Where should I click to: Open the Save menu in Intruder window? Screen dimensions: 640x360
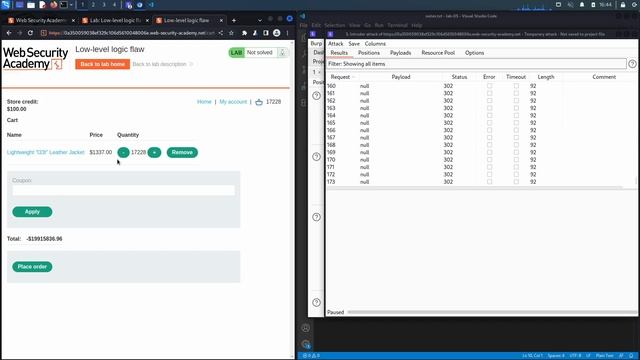tap(354, 44)
